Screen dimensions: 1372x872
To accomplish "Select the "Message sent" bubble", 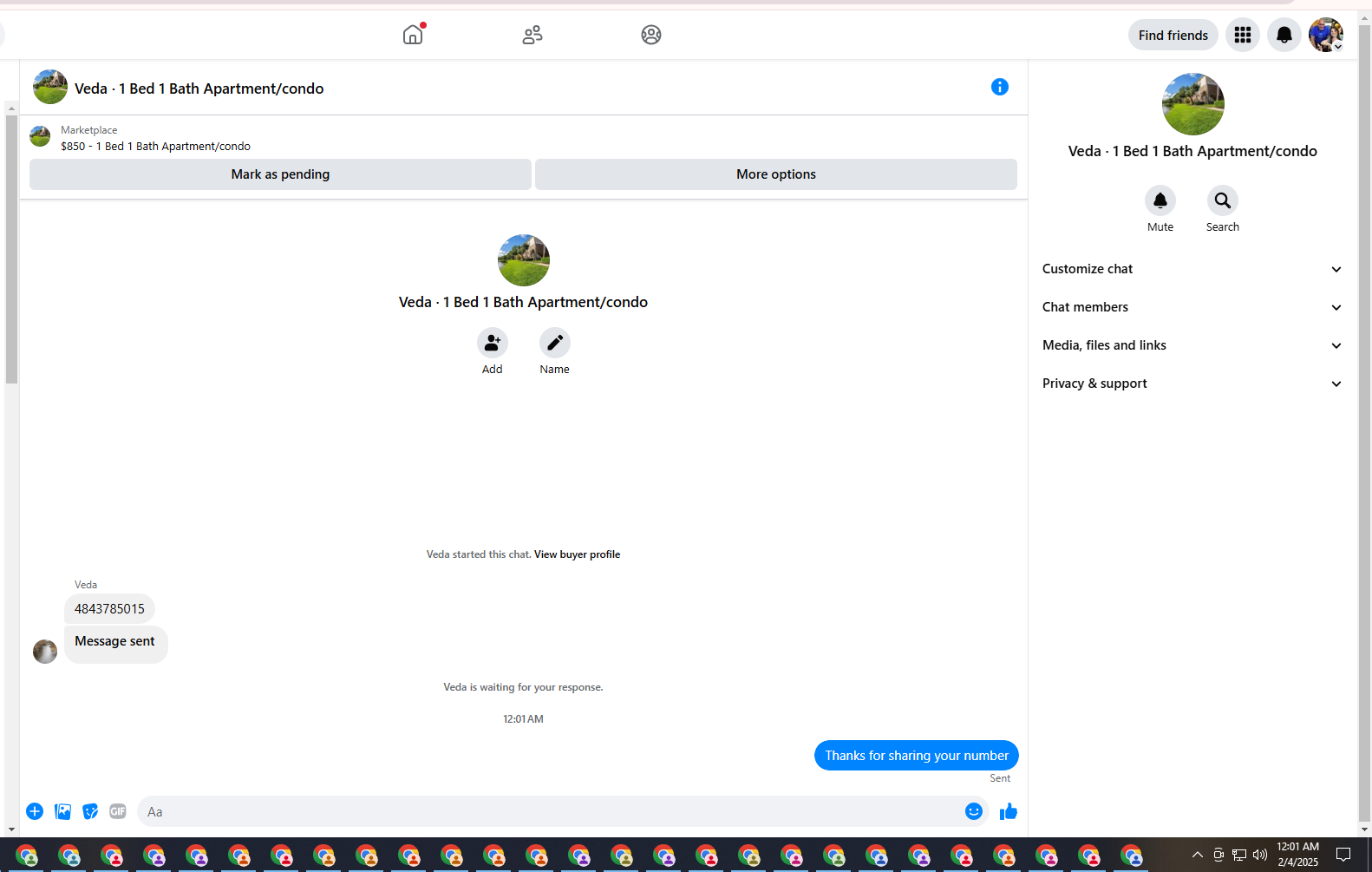I will [x=115, y=644].
